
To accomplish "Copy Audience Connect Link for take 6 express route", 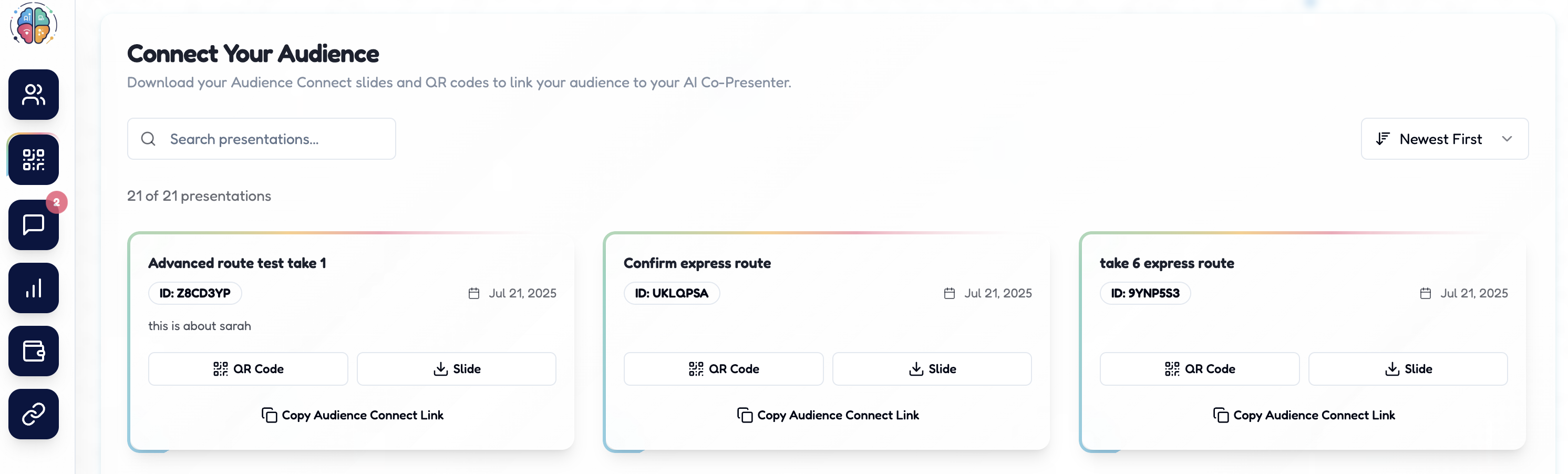I will tap(1303, 415).
